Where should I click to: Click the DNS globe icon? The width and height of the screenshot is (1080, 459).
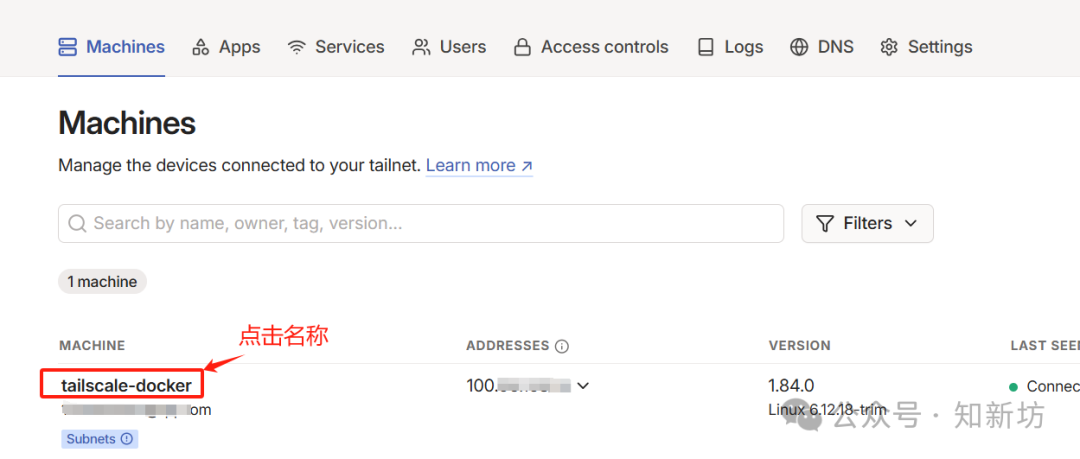799,47
